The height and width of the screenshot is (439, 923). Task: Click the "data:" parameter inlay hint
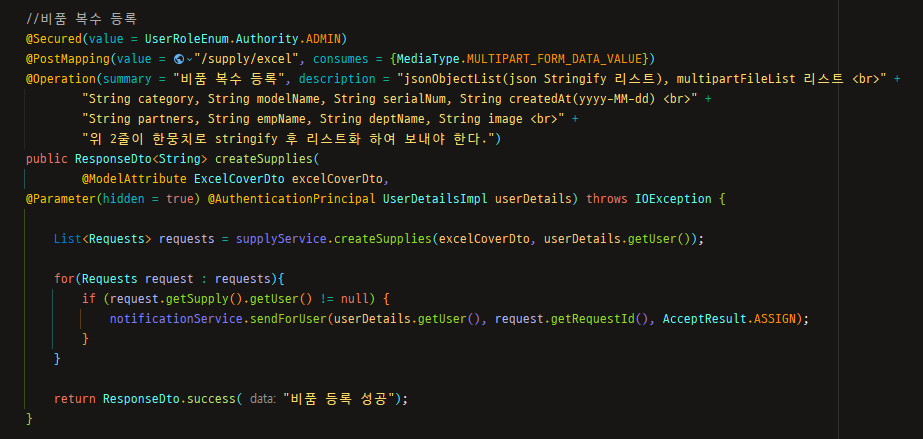(x=263, y=399)
